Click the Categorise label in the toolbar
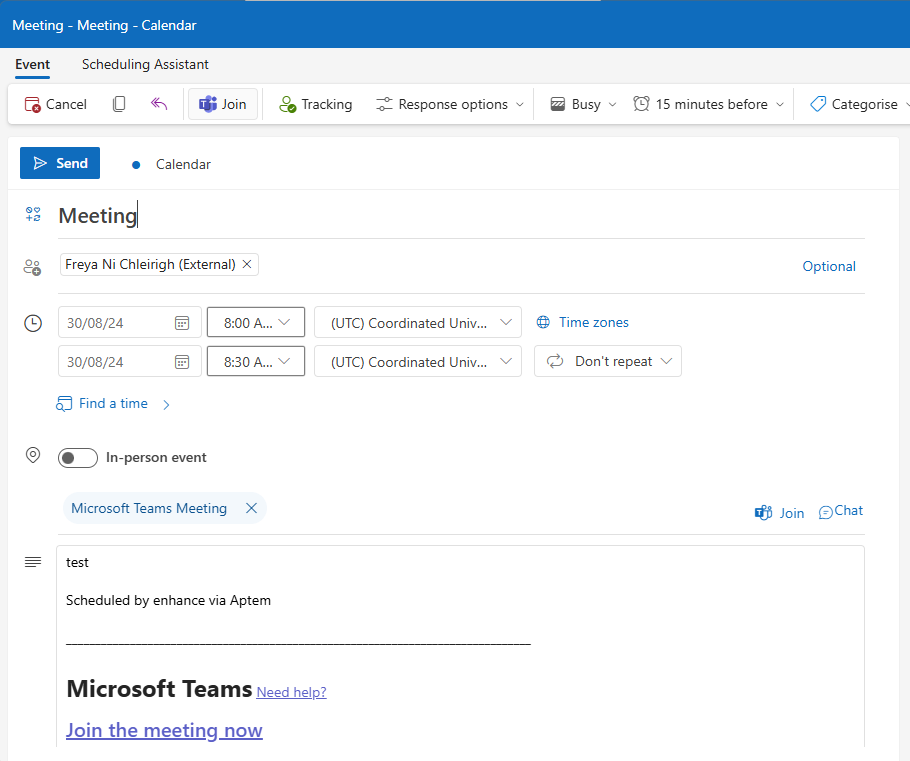Screen dimensions: 910x761 tap(864, 104)
